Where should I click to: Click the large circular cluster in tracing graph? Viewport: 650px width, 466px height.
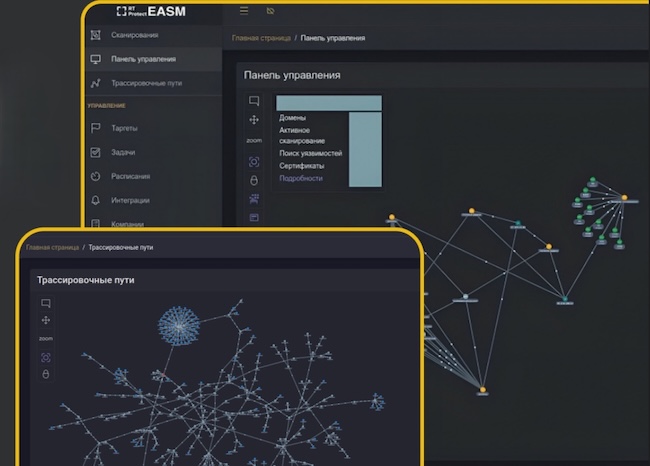pyautogui.click(x=179, y=326)
